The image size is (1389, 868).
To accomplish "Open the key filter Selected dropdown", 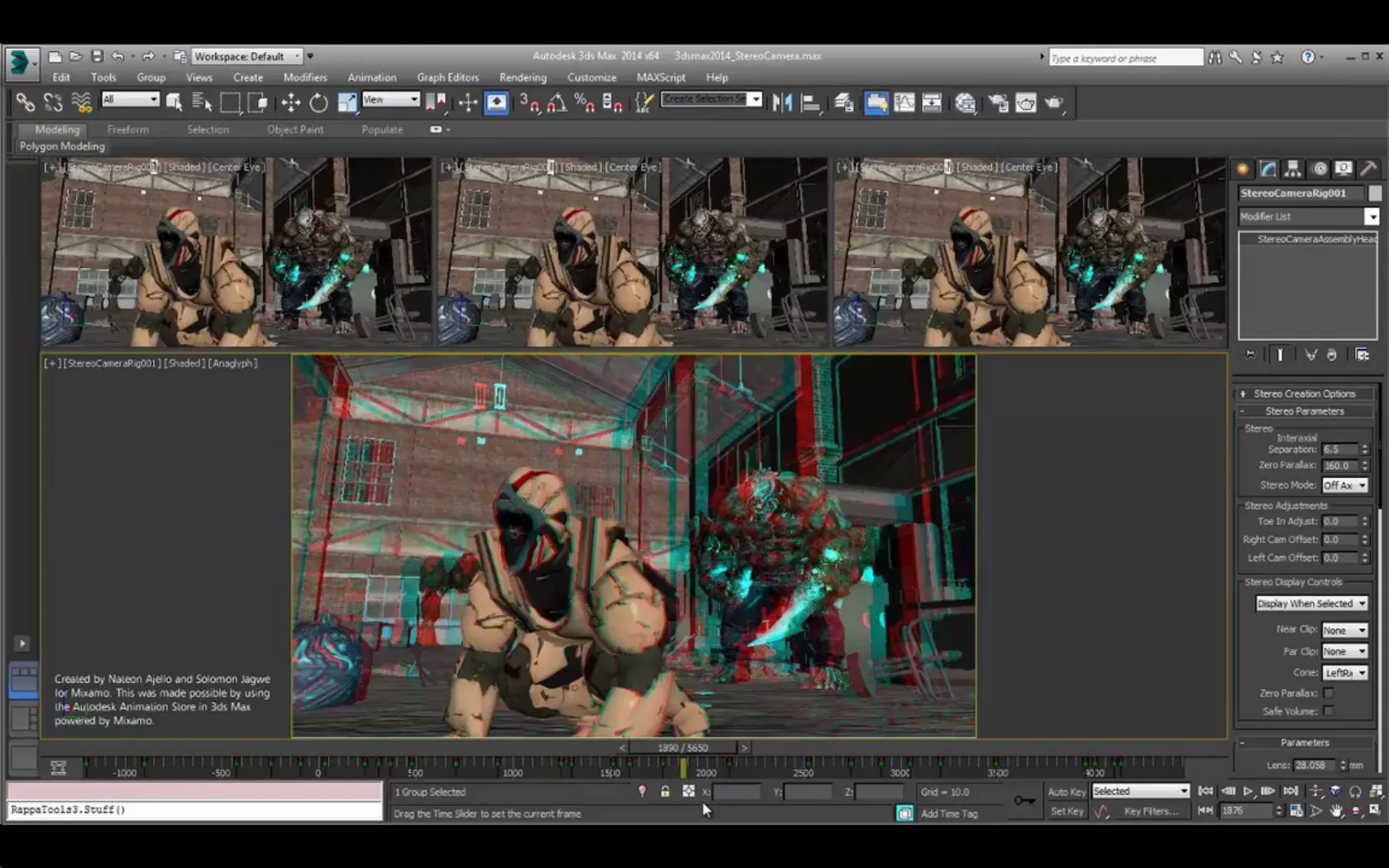I will (x=1140, y=791).
